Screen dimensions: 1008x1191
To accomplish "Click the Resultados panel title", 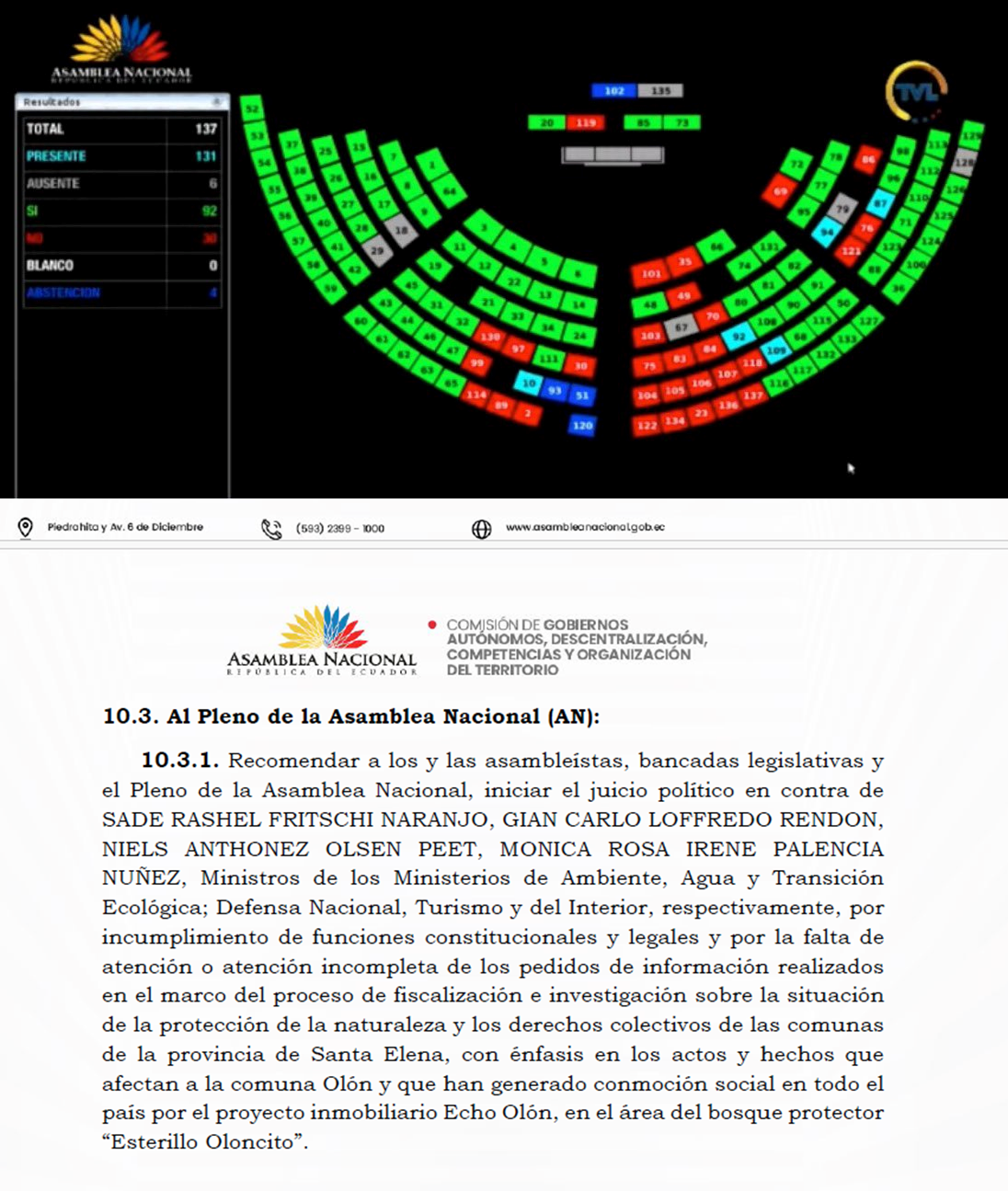I will tap(52, 102).
